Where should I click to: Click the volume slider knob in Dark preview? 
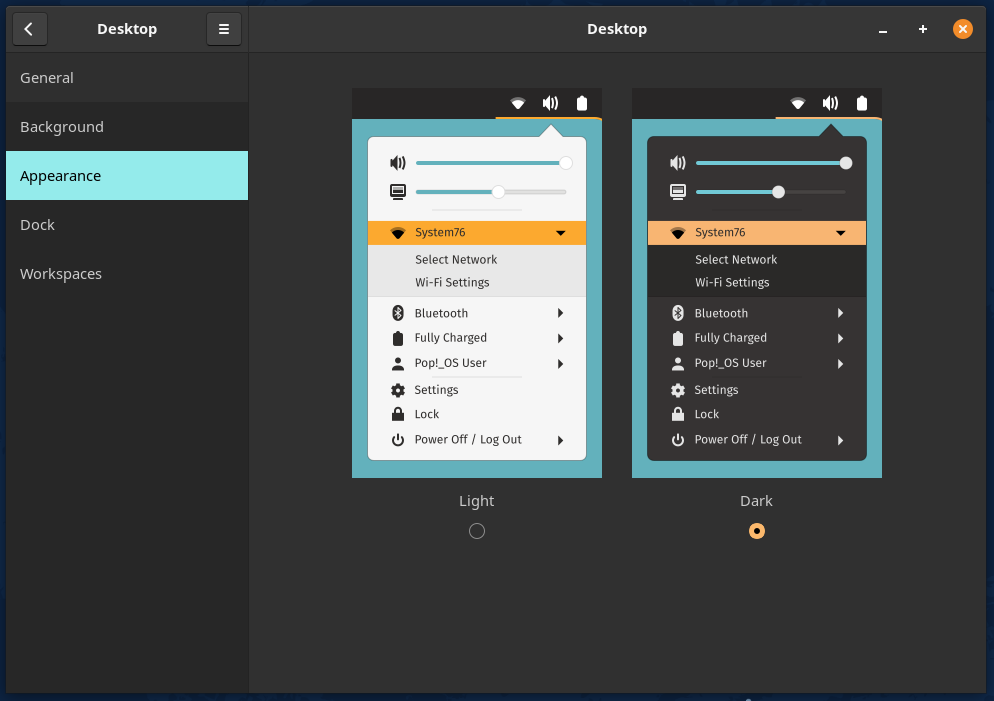click(x=846, y=163)
